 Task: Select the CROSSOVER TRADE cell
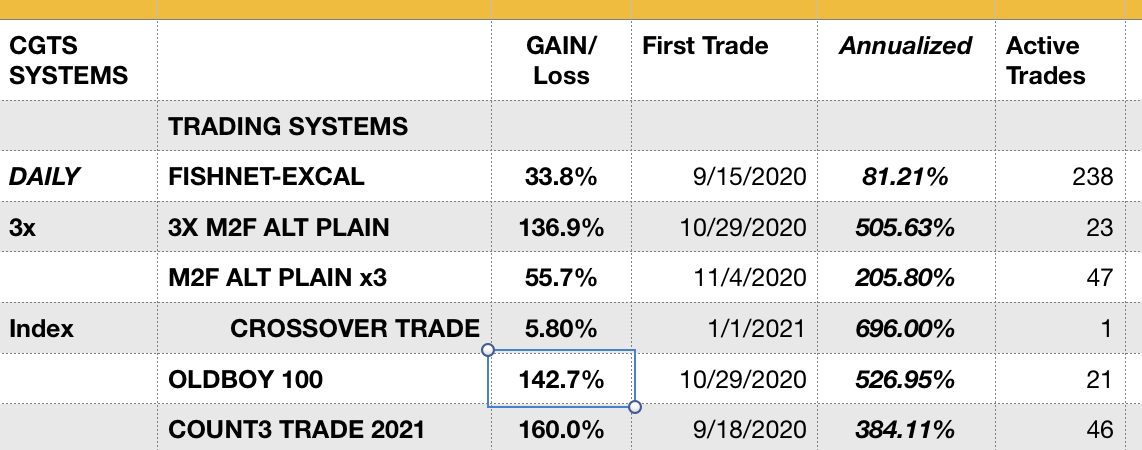(x=355, y=328)
